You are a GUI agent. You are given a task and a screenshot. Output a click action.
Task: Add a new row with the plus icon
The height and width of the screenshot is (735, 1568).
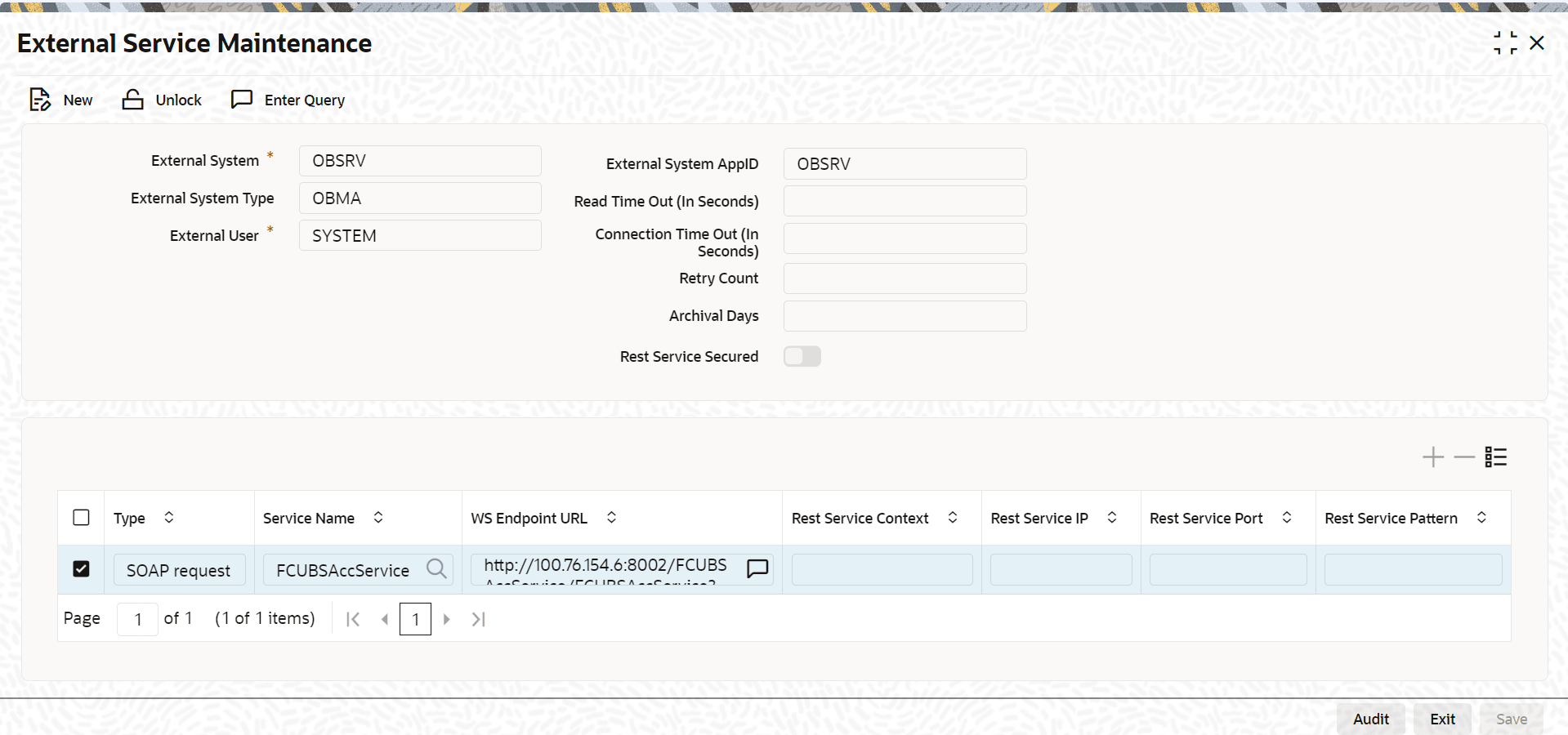(1433, 457)
